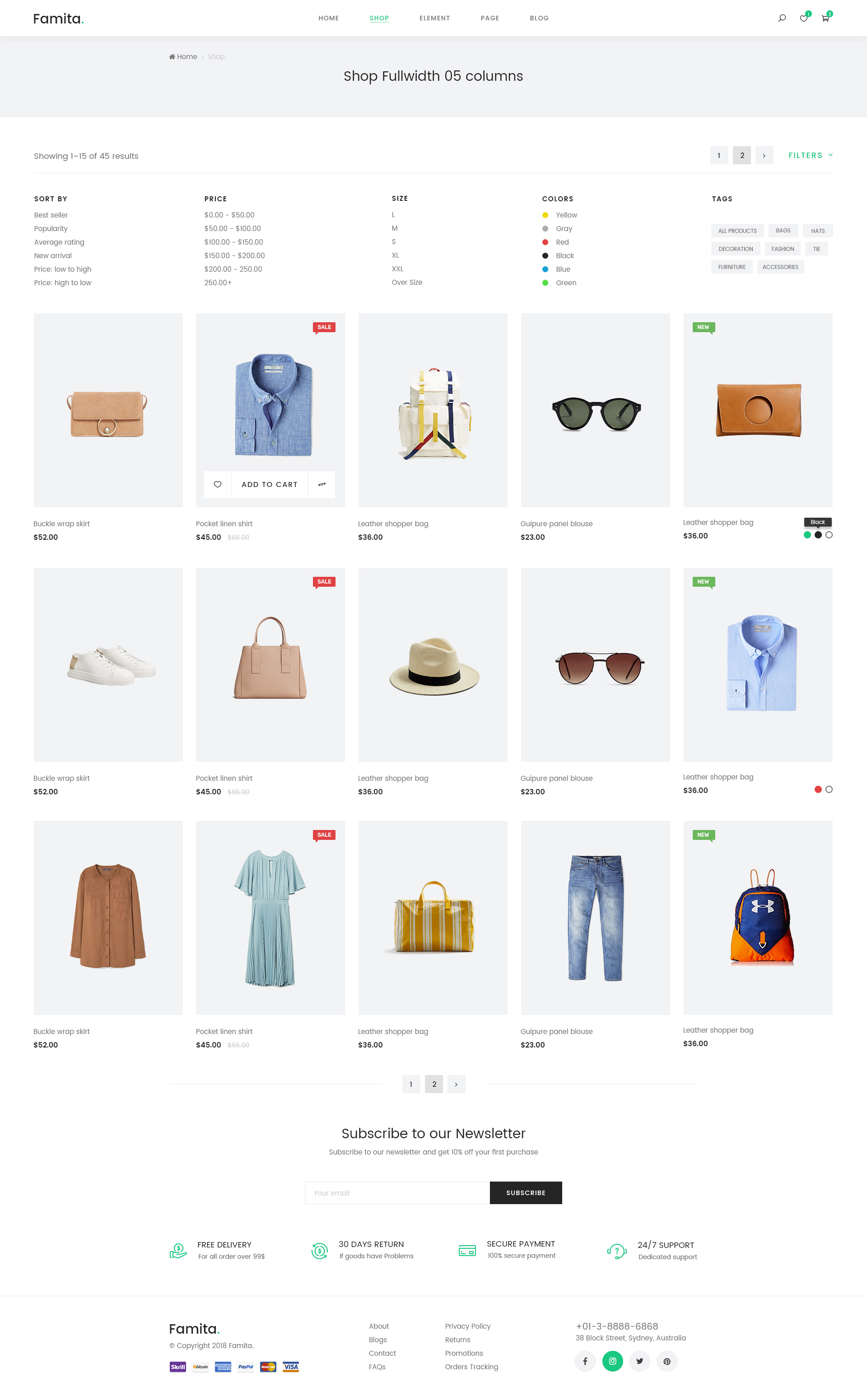The width and height of the screenshot is (867, 1400).
Task: Go to next page arrow at top
Action: point(764,155)
